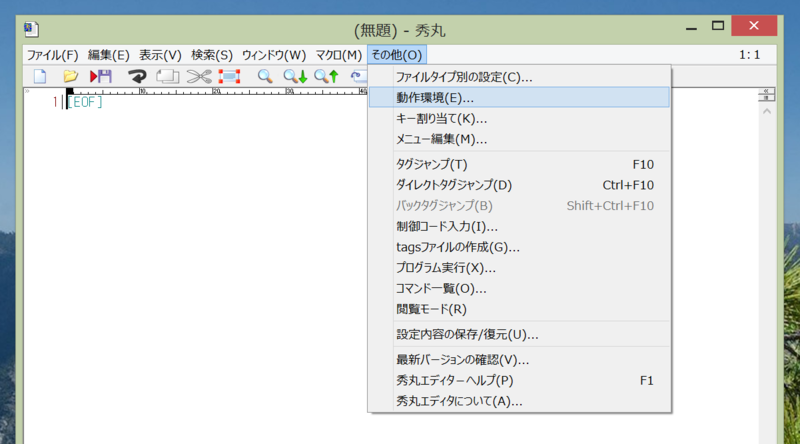Close the その他(O) menu header

click(397, 55)
